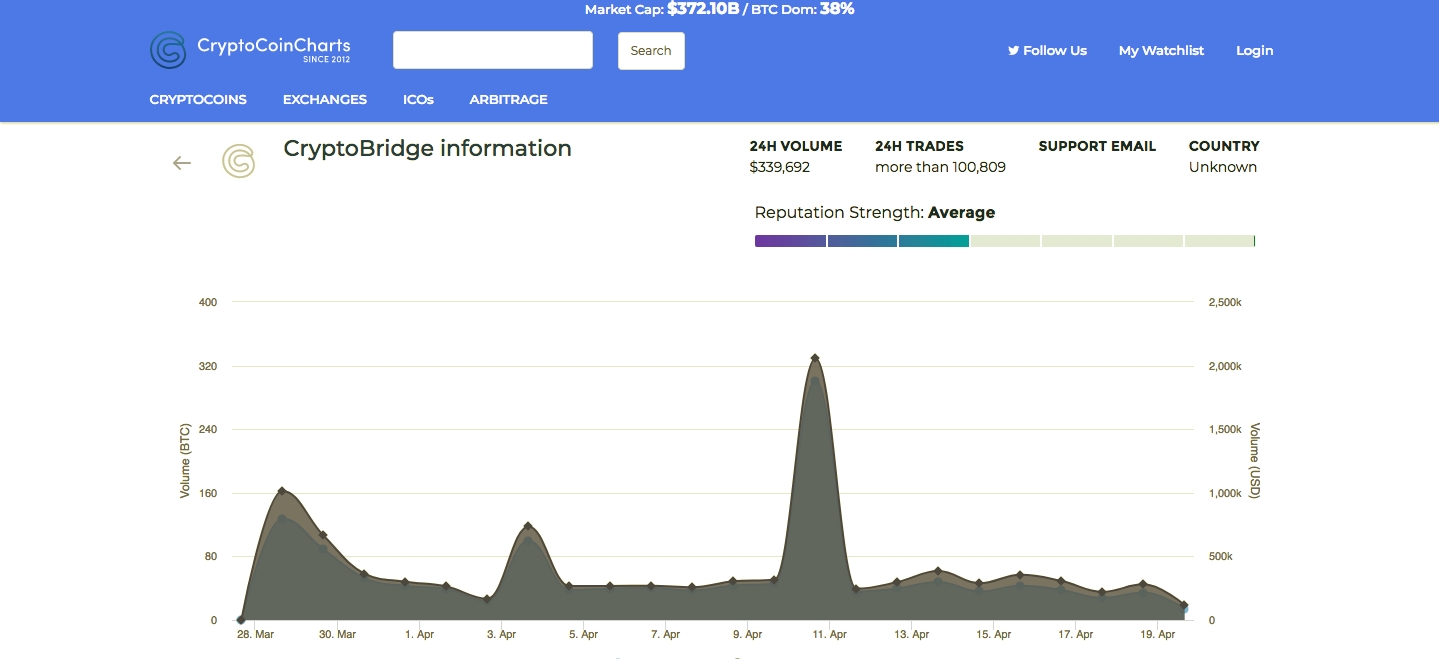
Task: Open My Watchlist
Action: (1161, 51)
